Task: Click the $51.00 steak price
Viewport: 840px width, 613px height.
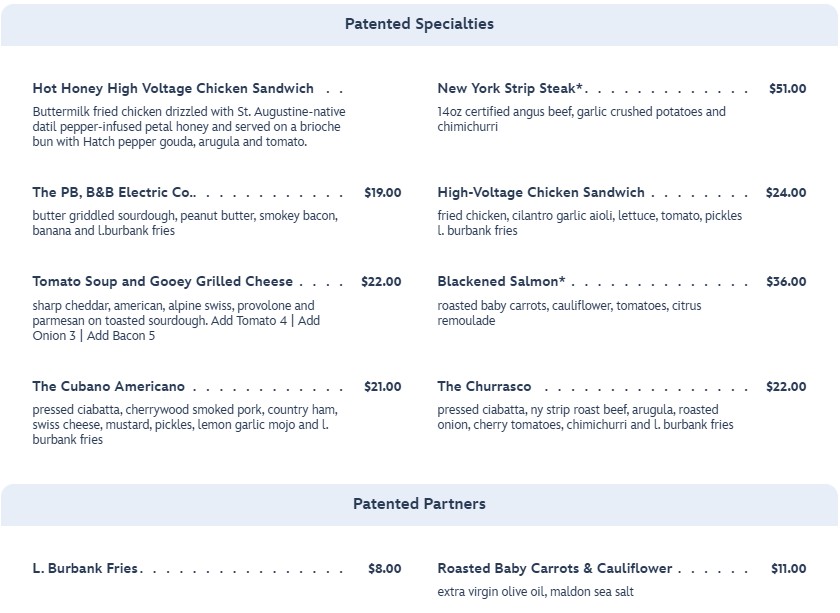Action: [x=787, y=89]
